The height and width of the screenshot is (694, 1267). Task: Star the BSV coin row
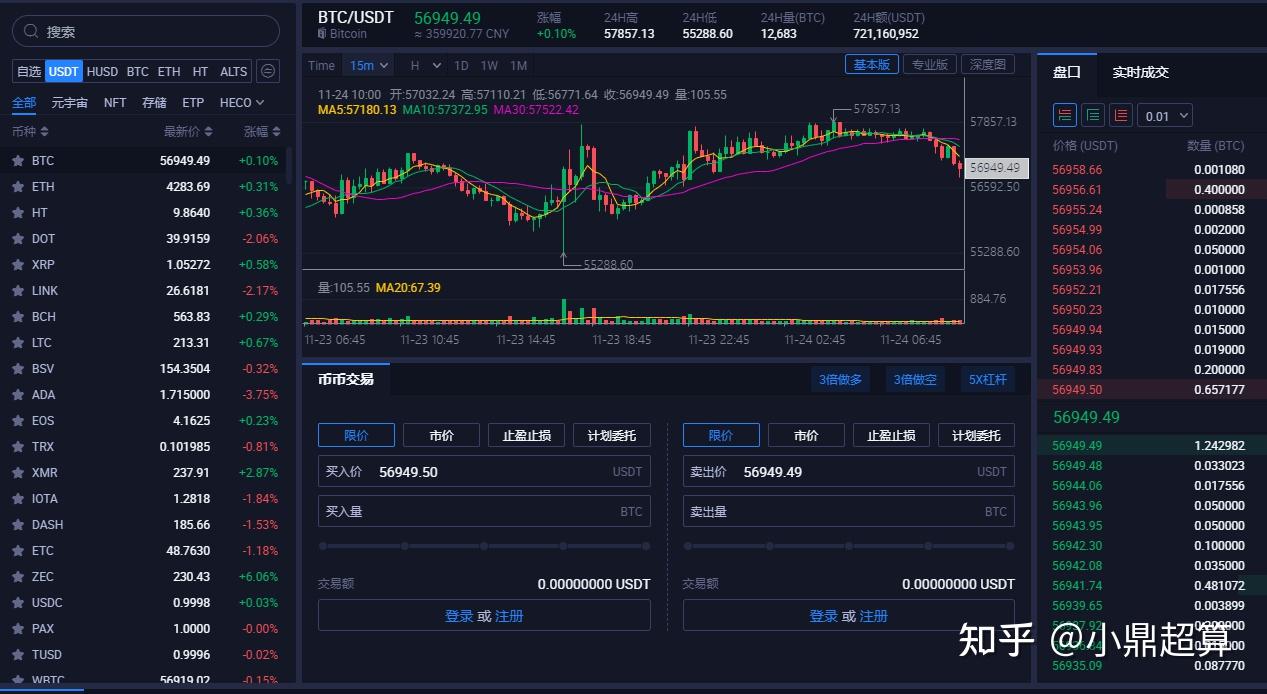pos(17,368)
